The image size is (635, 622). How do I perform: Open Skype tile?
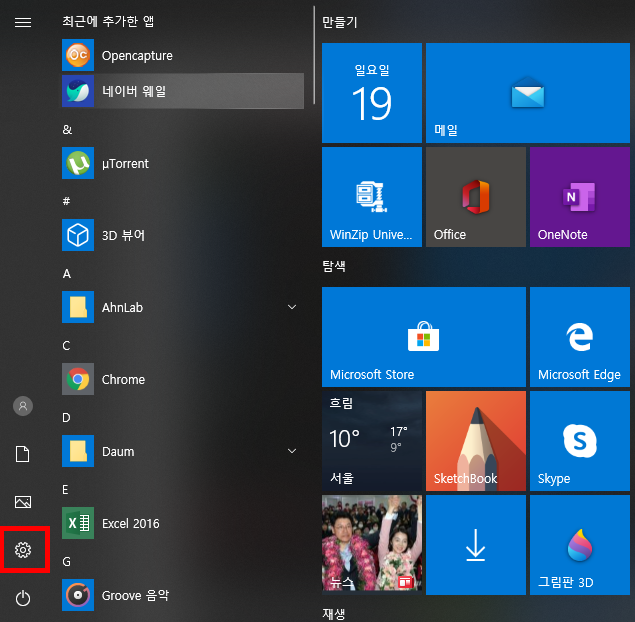pos(580,441)
